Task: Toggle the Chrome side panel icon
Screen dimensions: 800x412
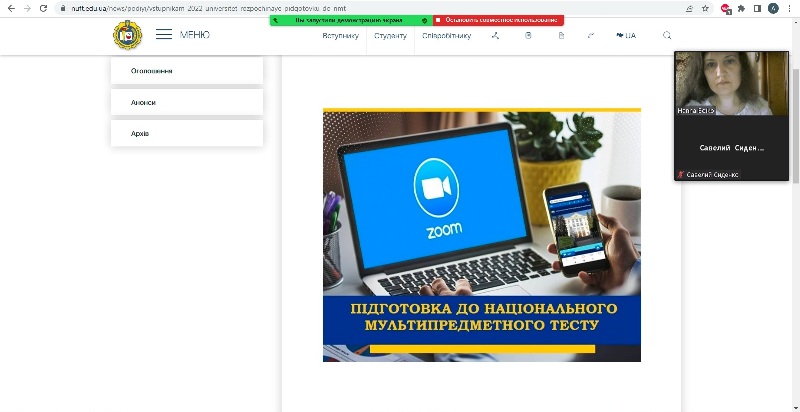Action: click(x=756, y=8)
